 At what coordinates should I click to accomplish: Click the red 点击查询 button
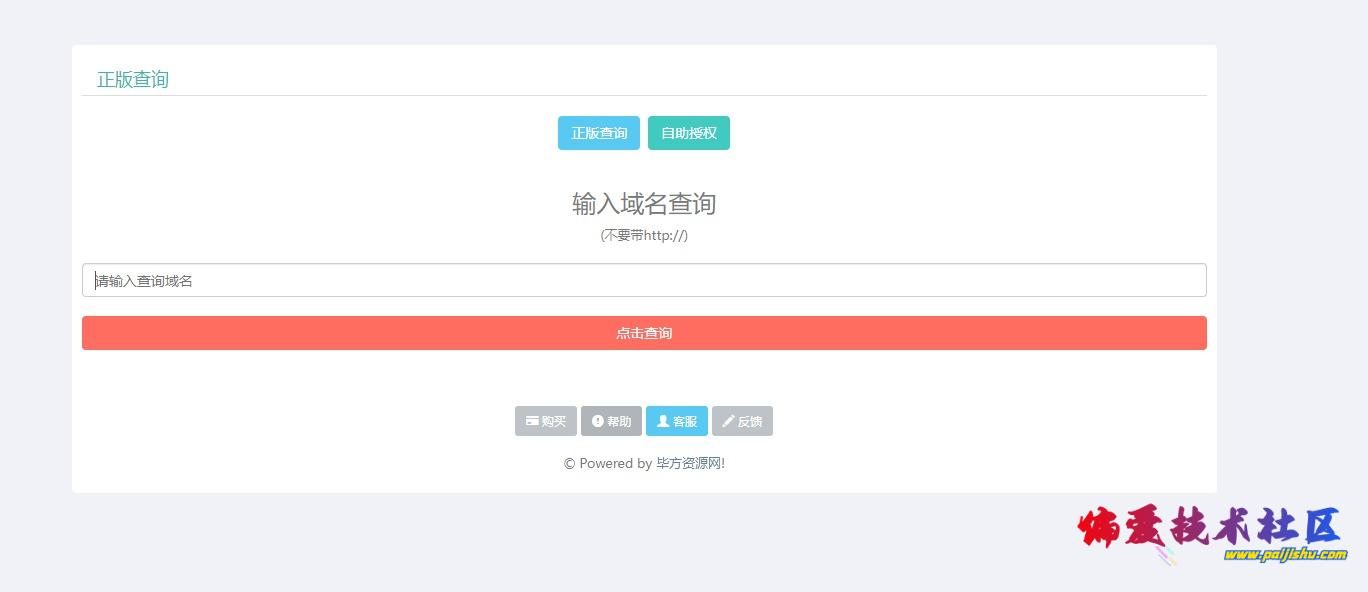(644, 333)
